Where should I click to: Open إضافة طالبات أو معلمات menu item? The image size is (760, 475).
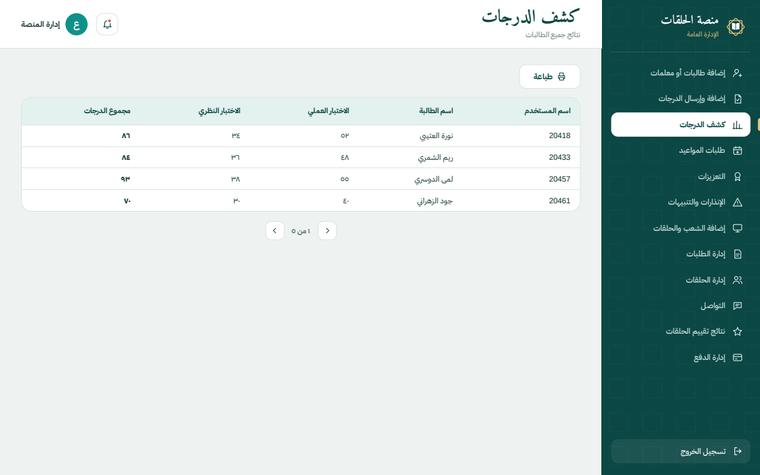(x=681, y=73)
